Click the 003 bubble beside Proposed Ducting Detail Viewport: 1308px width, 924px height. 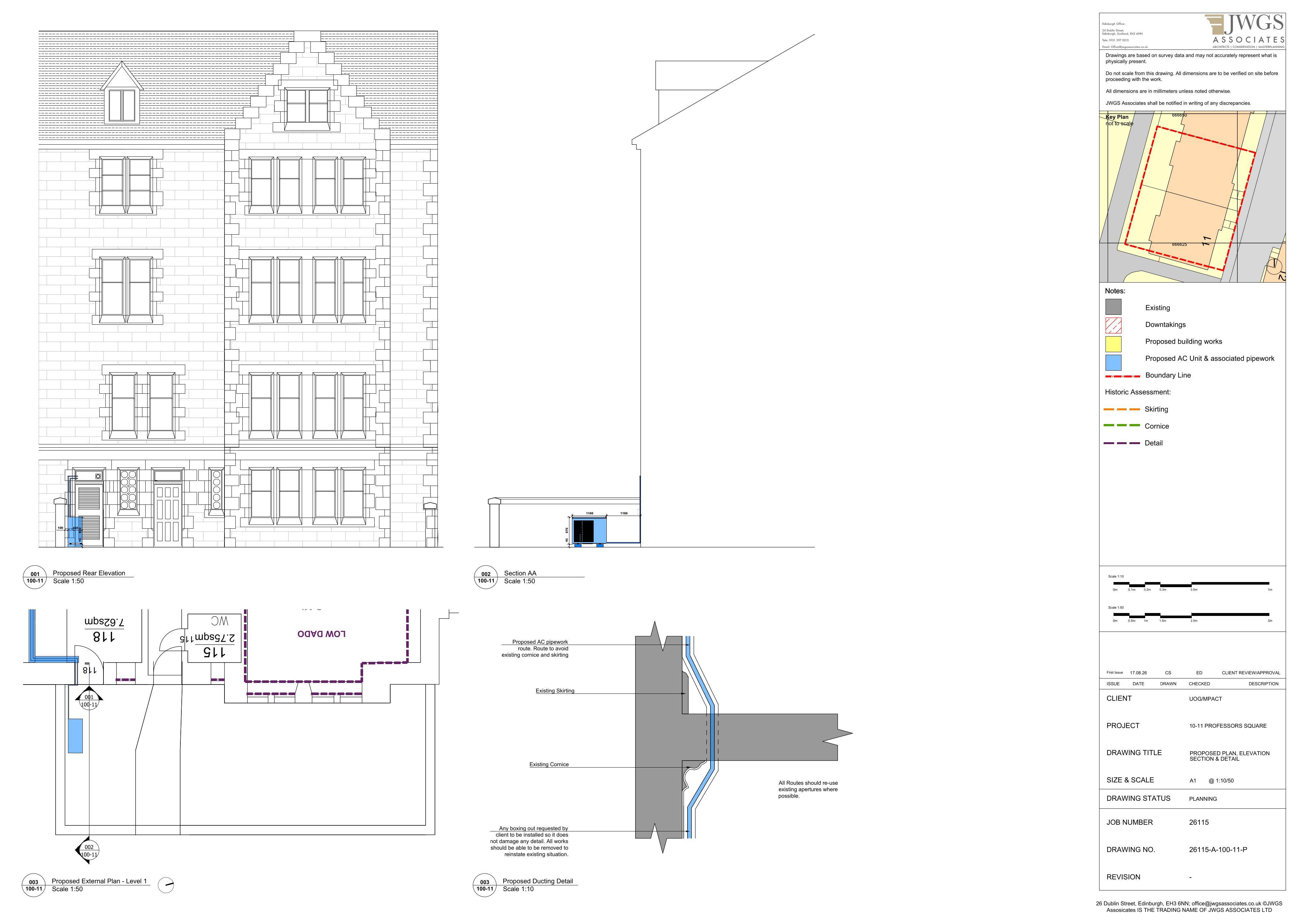click(x=484, y=885)
